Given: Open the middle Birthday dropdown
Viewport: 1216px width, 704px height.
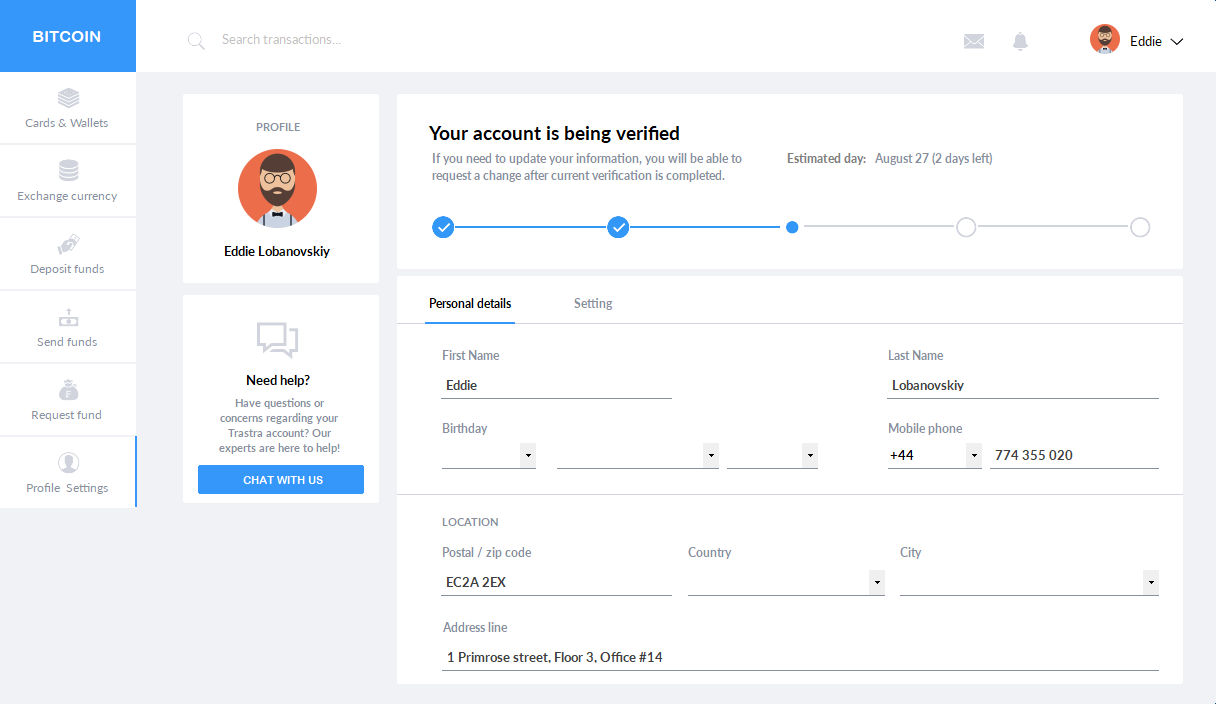Looking at the screenshot, I should tap(638, 456).
